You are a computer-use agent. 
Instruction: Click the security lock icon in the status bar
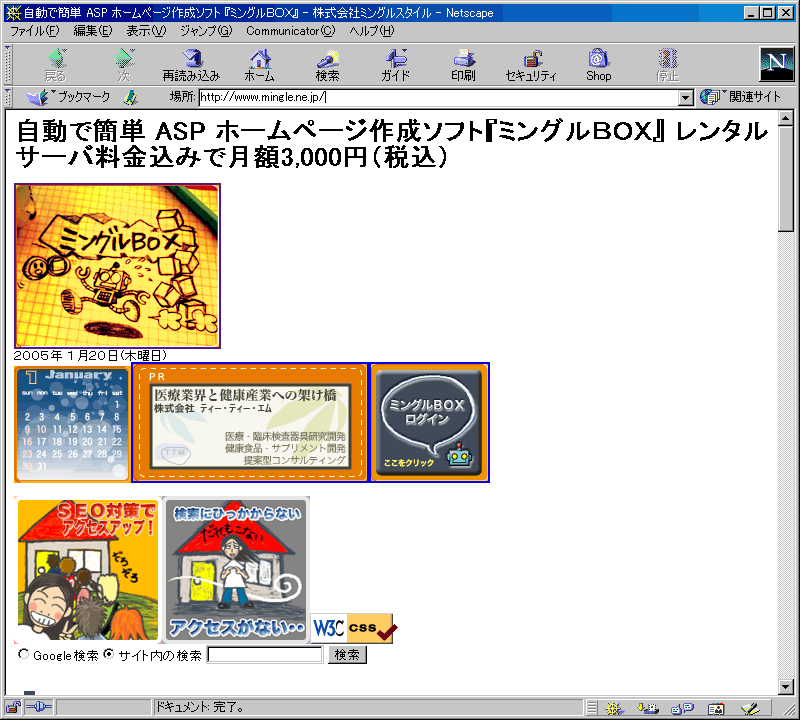pyautogui.click(x=13, y=708)
